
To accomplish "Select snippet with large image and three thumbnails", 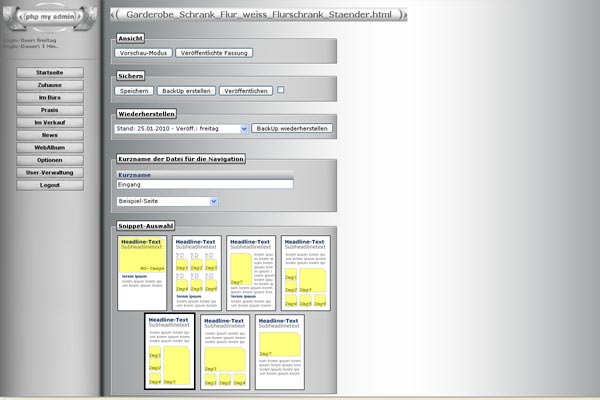I will (225, 351).
